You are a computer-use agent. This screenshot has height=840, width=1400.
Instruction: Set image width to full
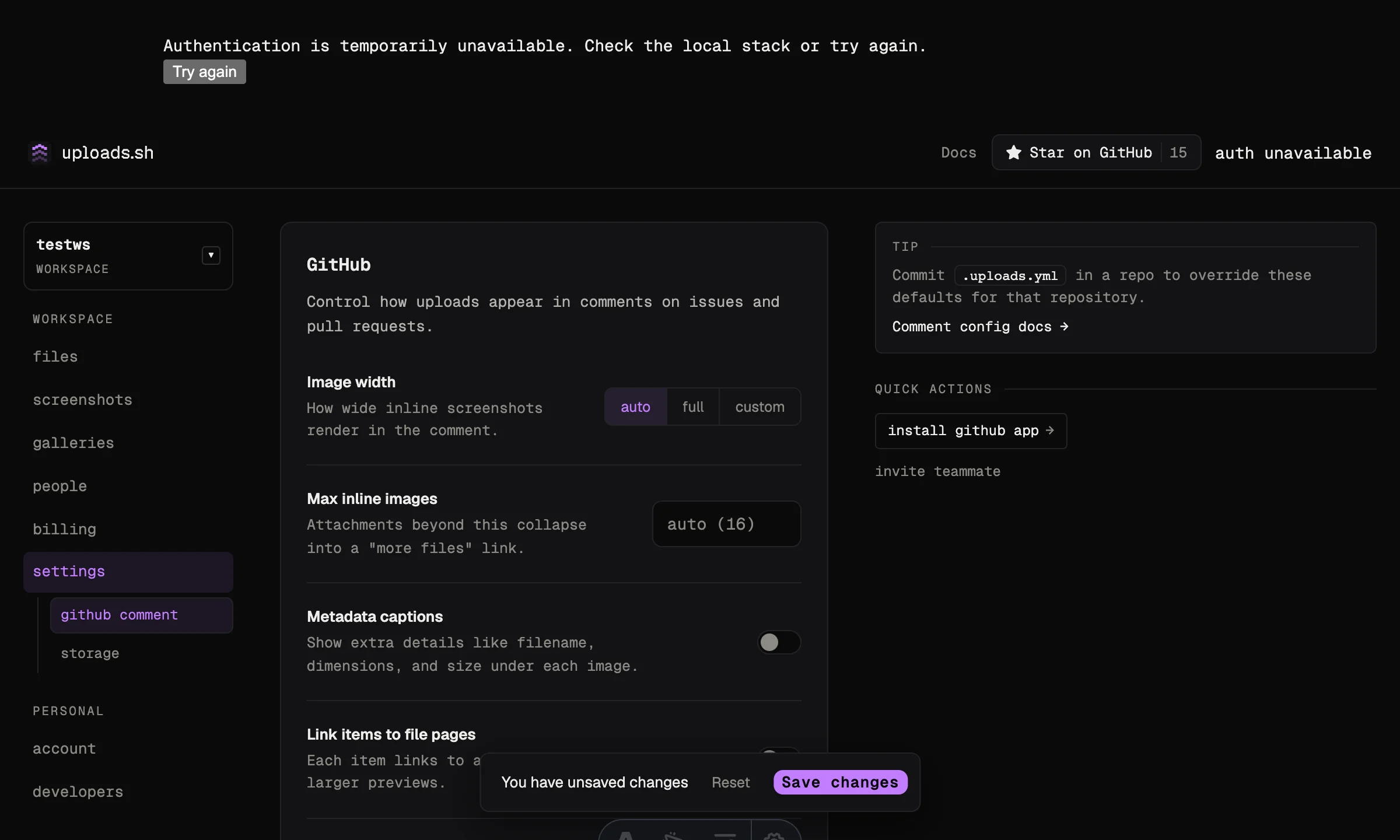(693, 407)
